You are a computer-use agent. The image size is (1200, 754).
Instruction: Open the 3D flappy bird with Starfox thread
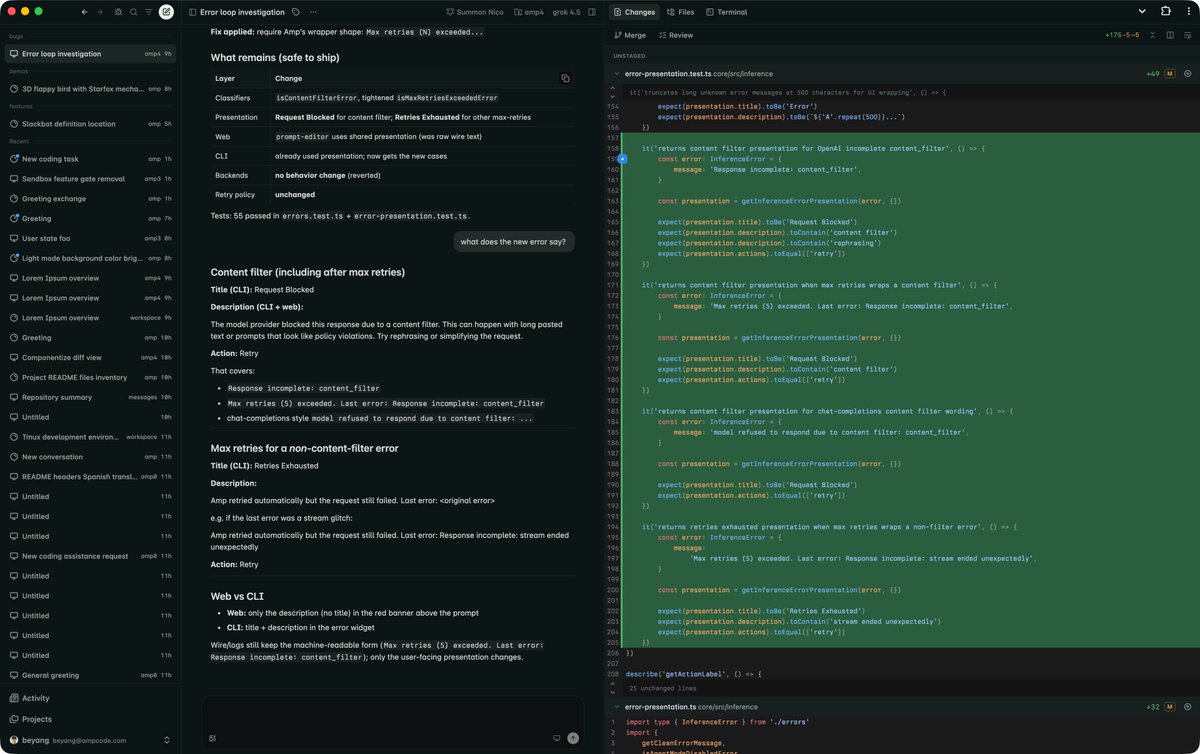pos(90,88)
